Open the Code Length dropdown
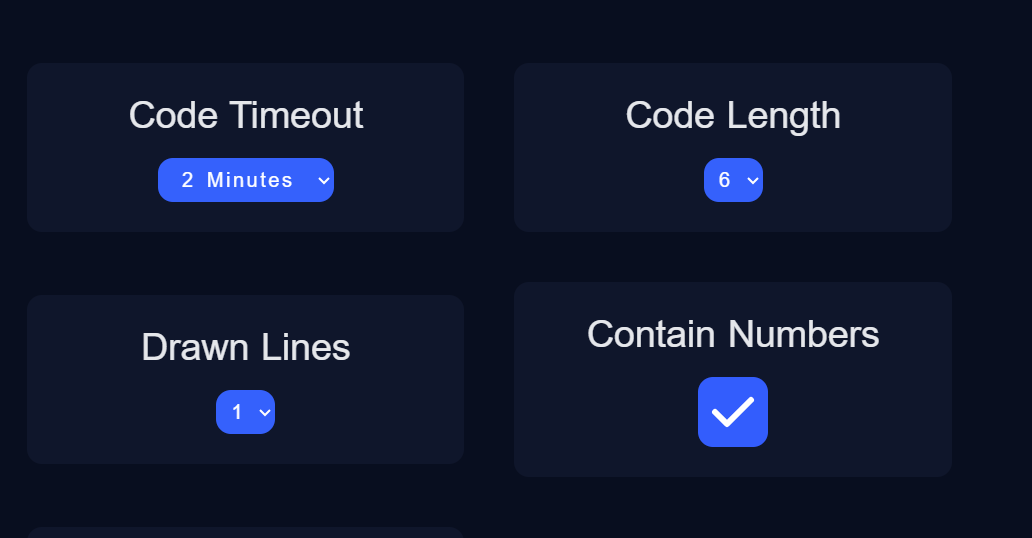 coord(733,180)
